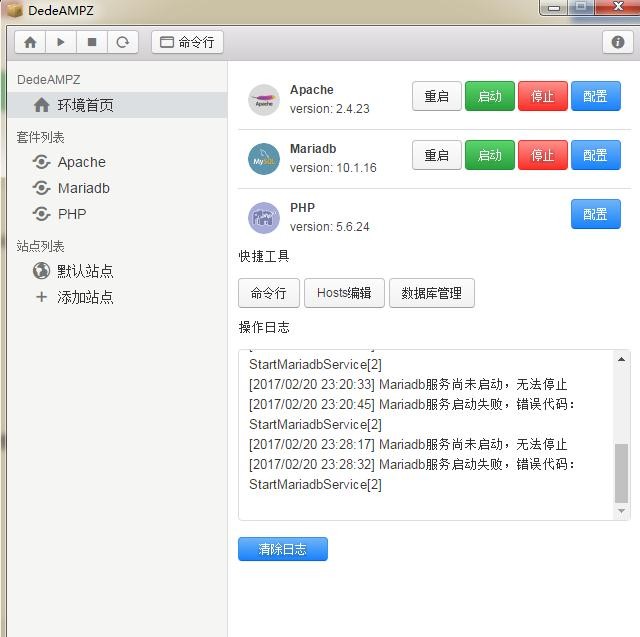
Task: Click the refresh restart toolbar icon
Action: [123, 42]
